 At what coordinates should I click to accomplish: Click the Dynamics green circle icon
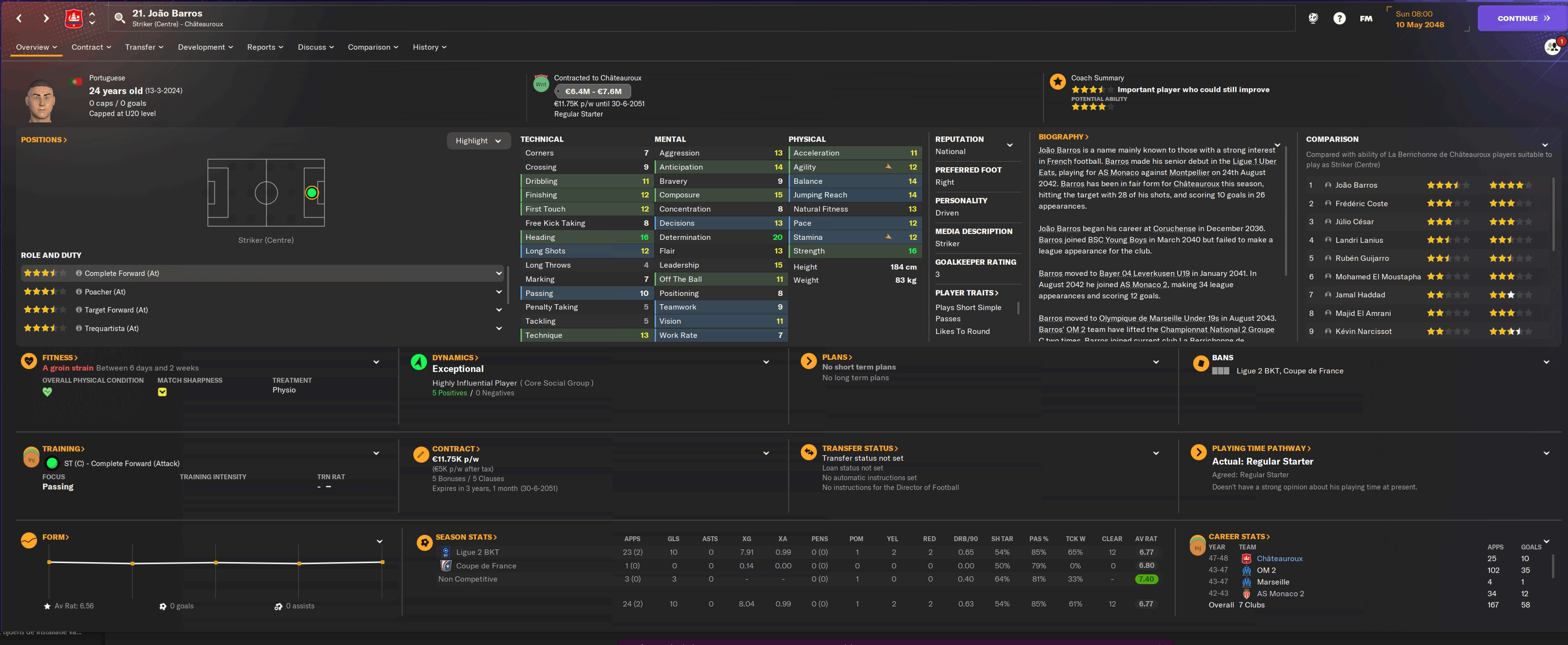[419, 362]
